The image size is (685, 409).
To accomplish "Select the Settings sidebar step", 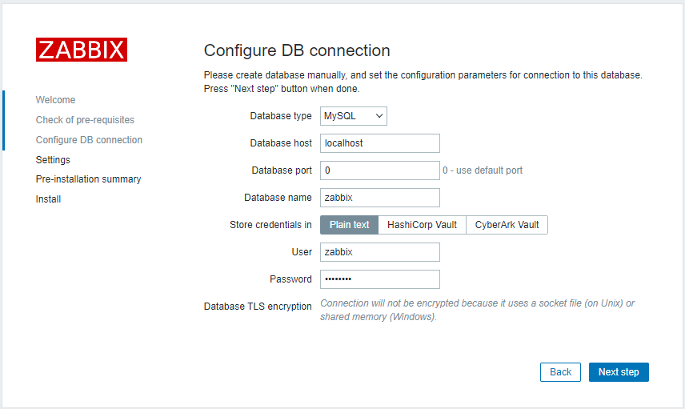I will pos(53,159).
